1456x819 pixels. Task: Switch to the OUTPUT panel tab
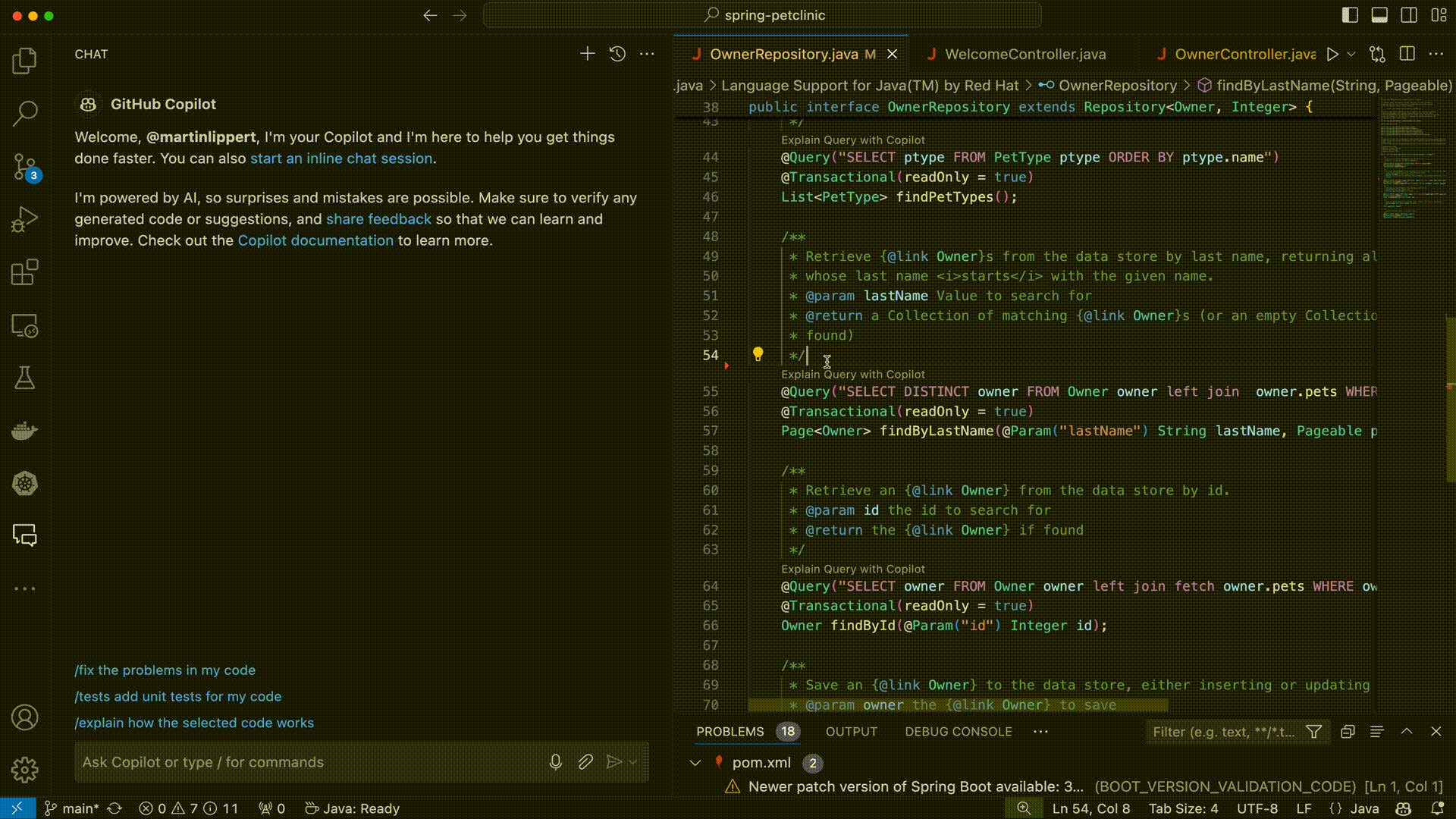[851, 732]
